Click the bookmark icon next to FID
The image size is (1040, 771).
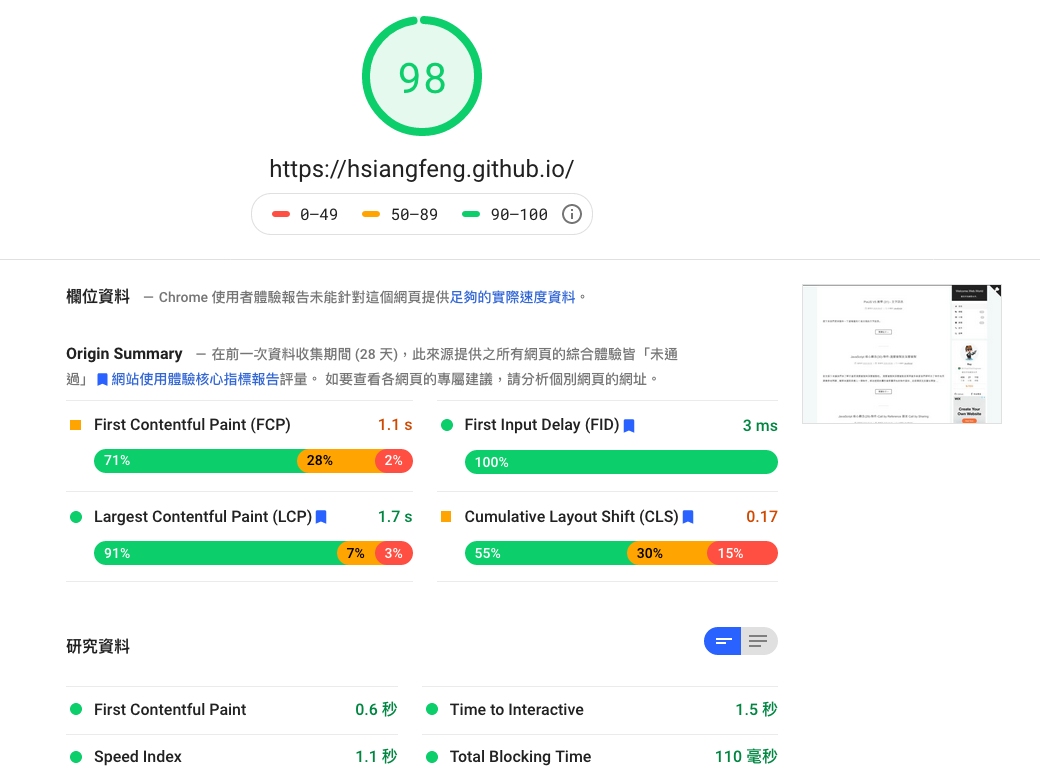pos(629,426)
